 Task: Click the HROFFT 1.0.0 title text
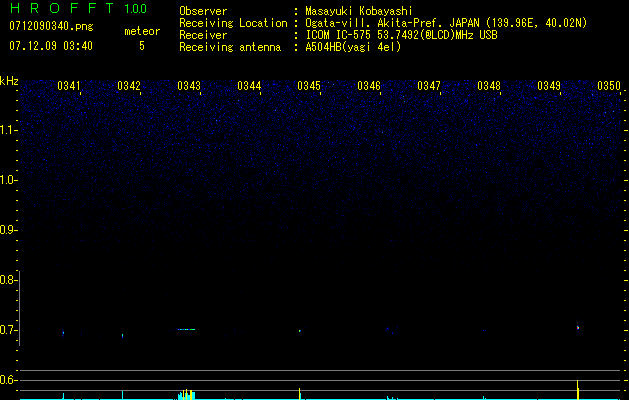click(78, 8)
